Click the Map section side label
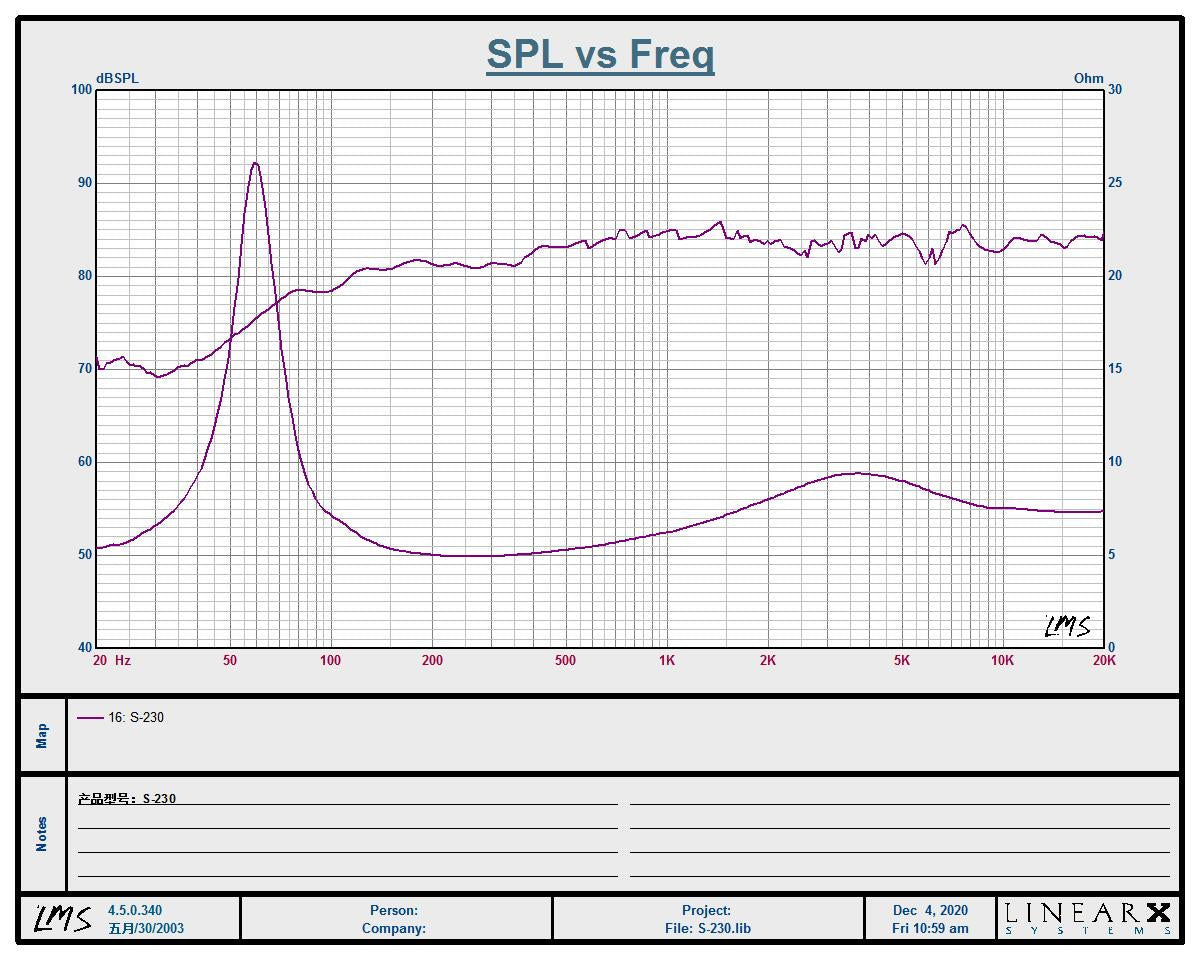This screenshot has width=1200, height=960. coord(42,736)
